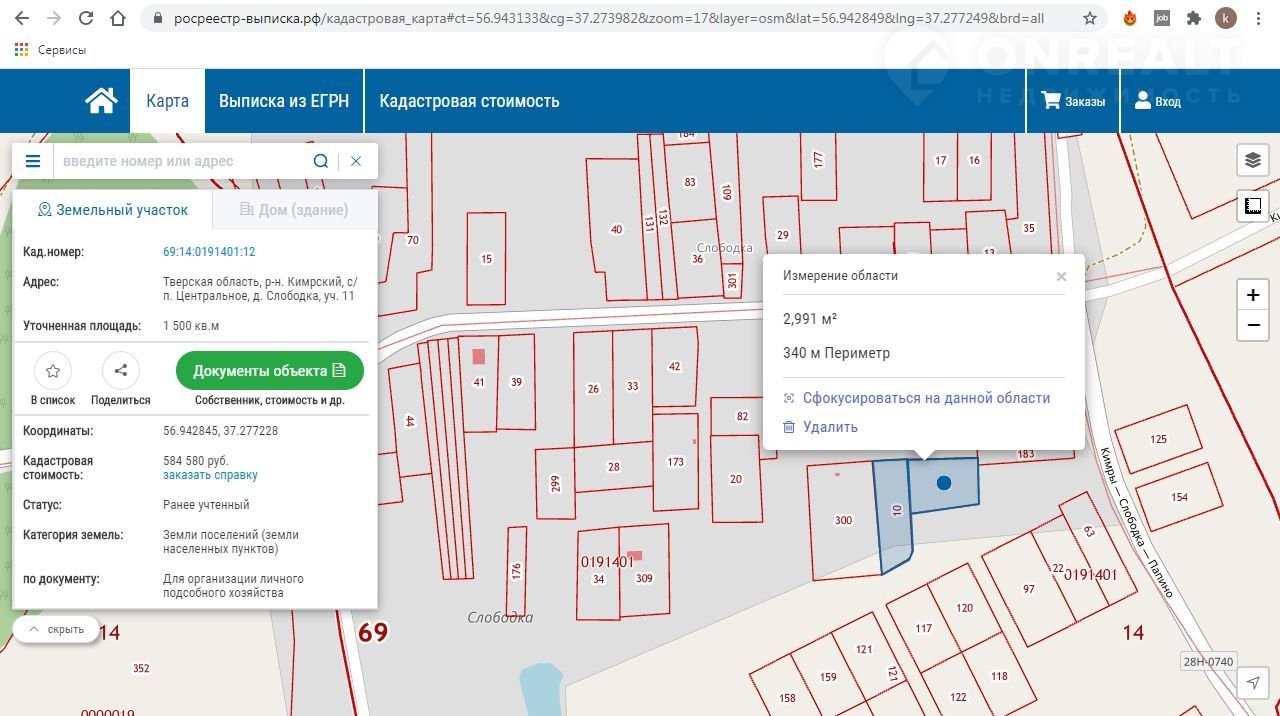Activate the ruler measurement tool
The image size is (1280, 716).
[x=1252, y=207]
